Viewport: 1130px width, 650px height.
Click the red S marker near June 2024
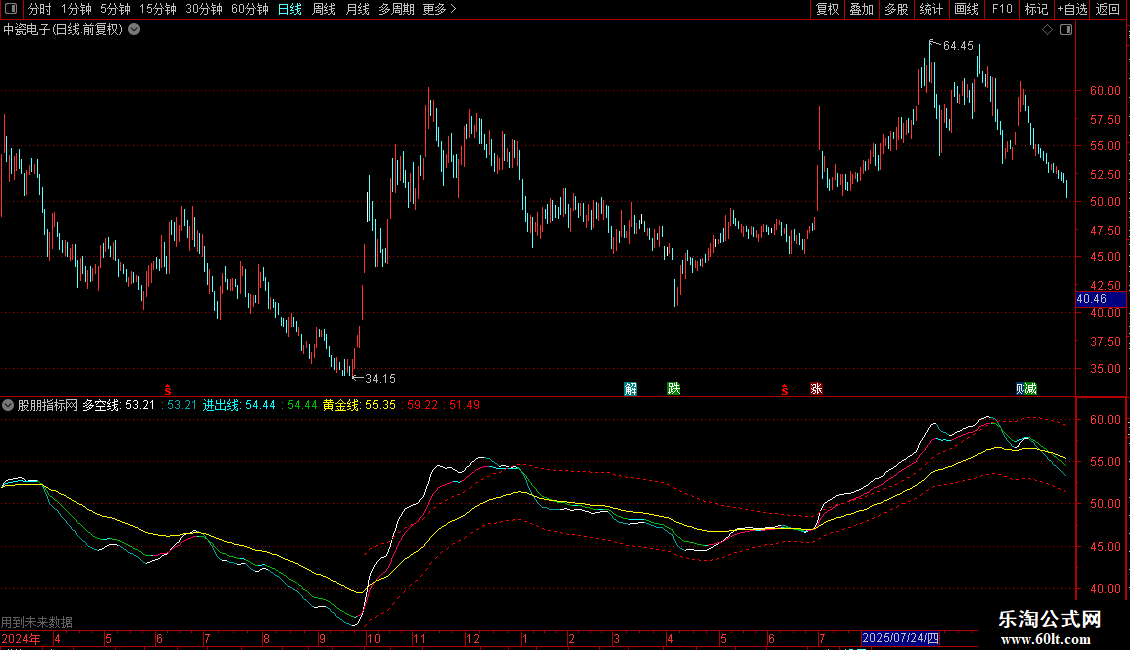click(x=167, y=390)
